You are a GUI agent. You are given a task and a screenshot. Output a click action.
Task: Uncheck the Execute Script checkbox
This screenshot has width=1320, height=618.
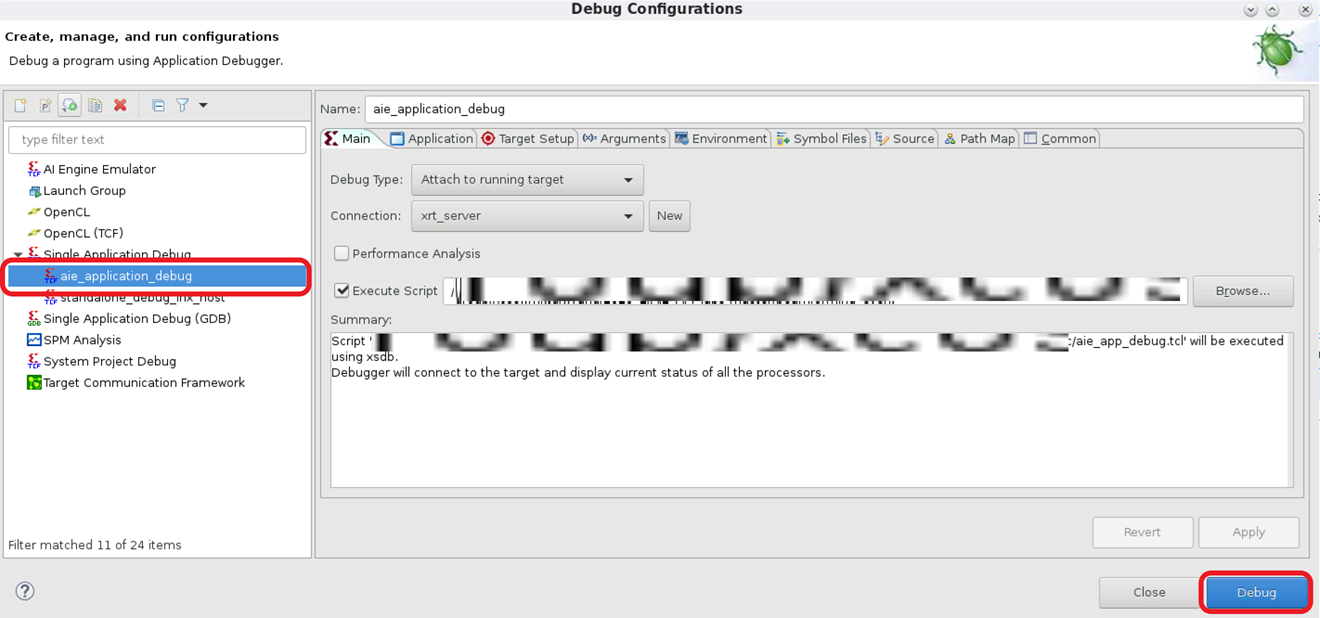click(342, 291)
